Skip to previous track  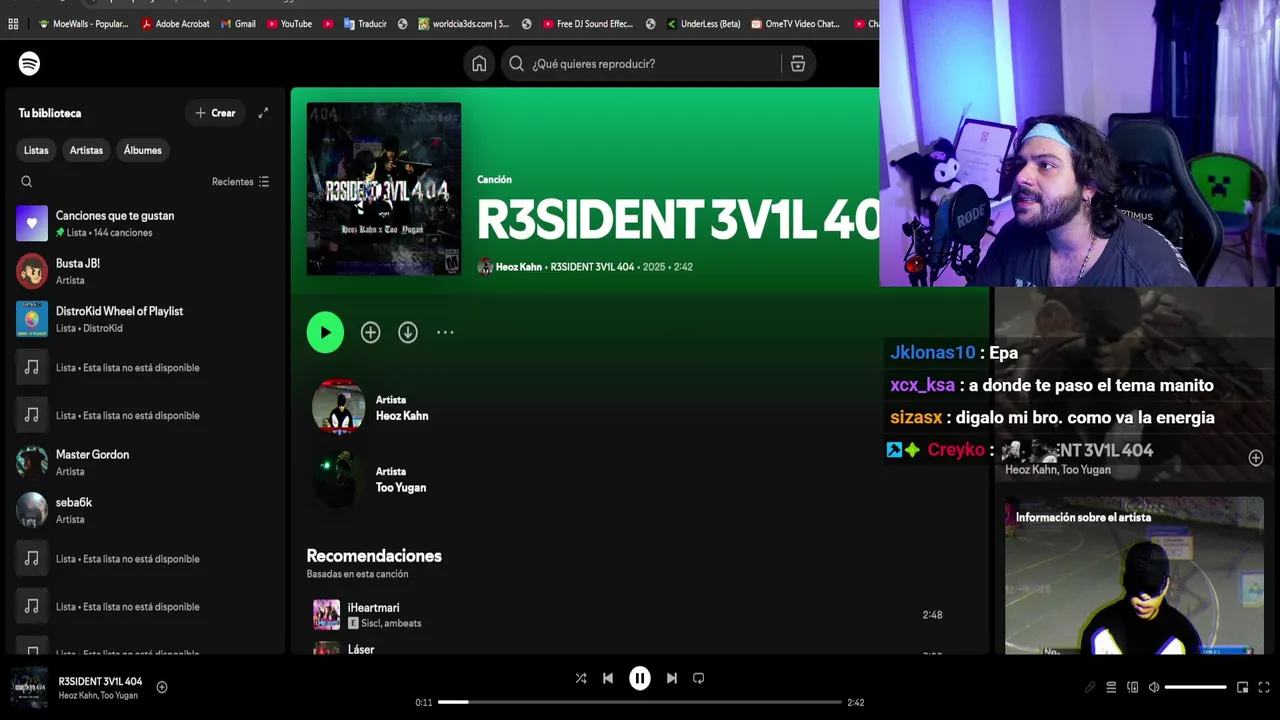point(608,678)
